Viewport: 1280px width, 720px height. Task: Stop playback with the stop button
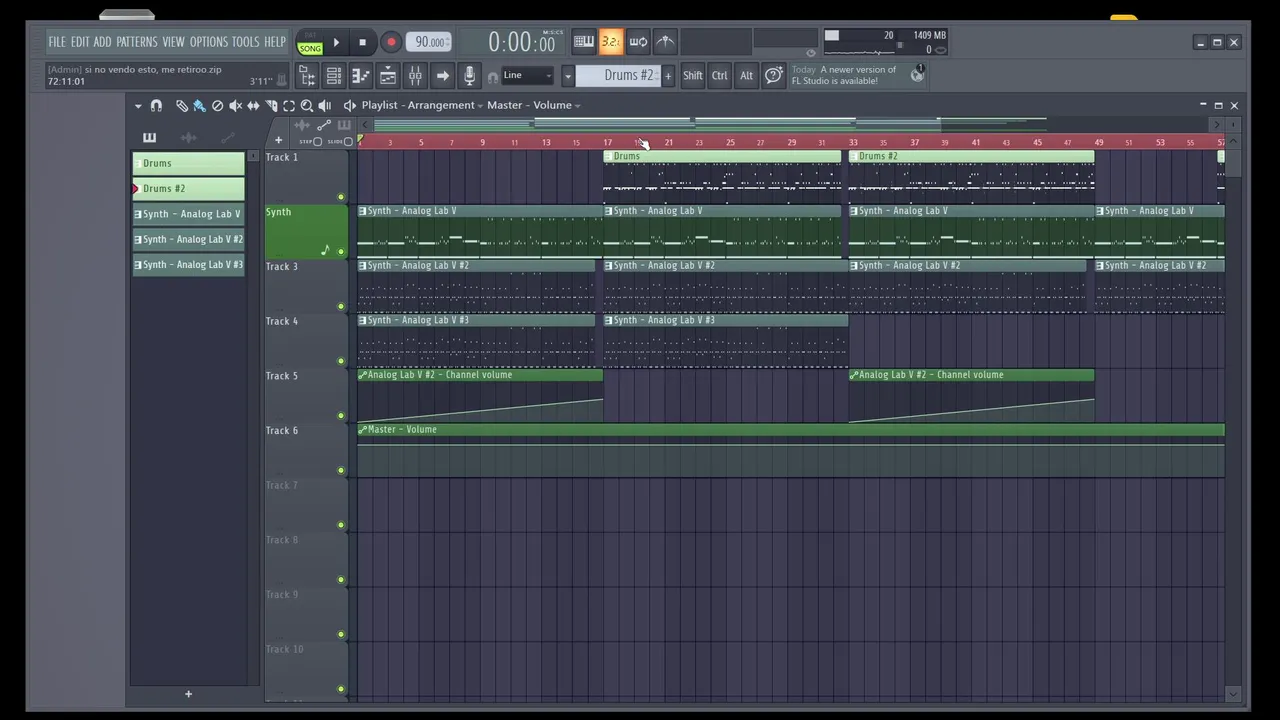click(x=362, y=42)
